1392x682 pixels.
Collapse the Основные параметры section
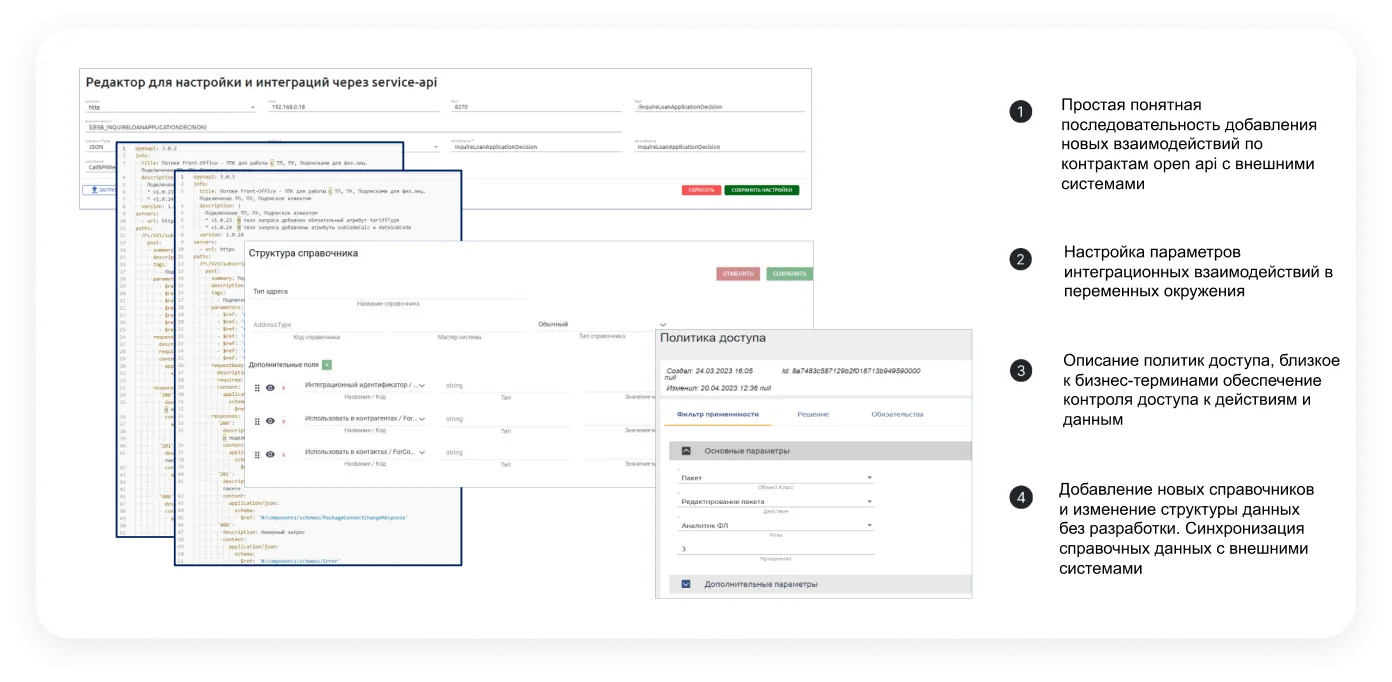pyautogui.click(x=687, y=451)
